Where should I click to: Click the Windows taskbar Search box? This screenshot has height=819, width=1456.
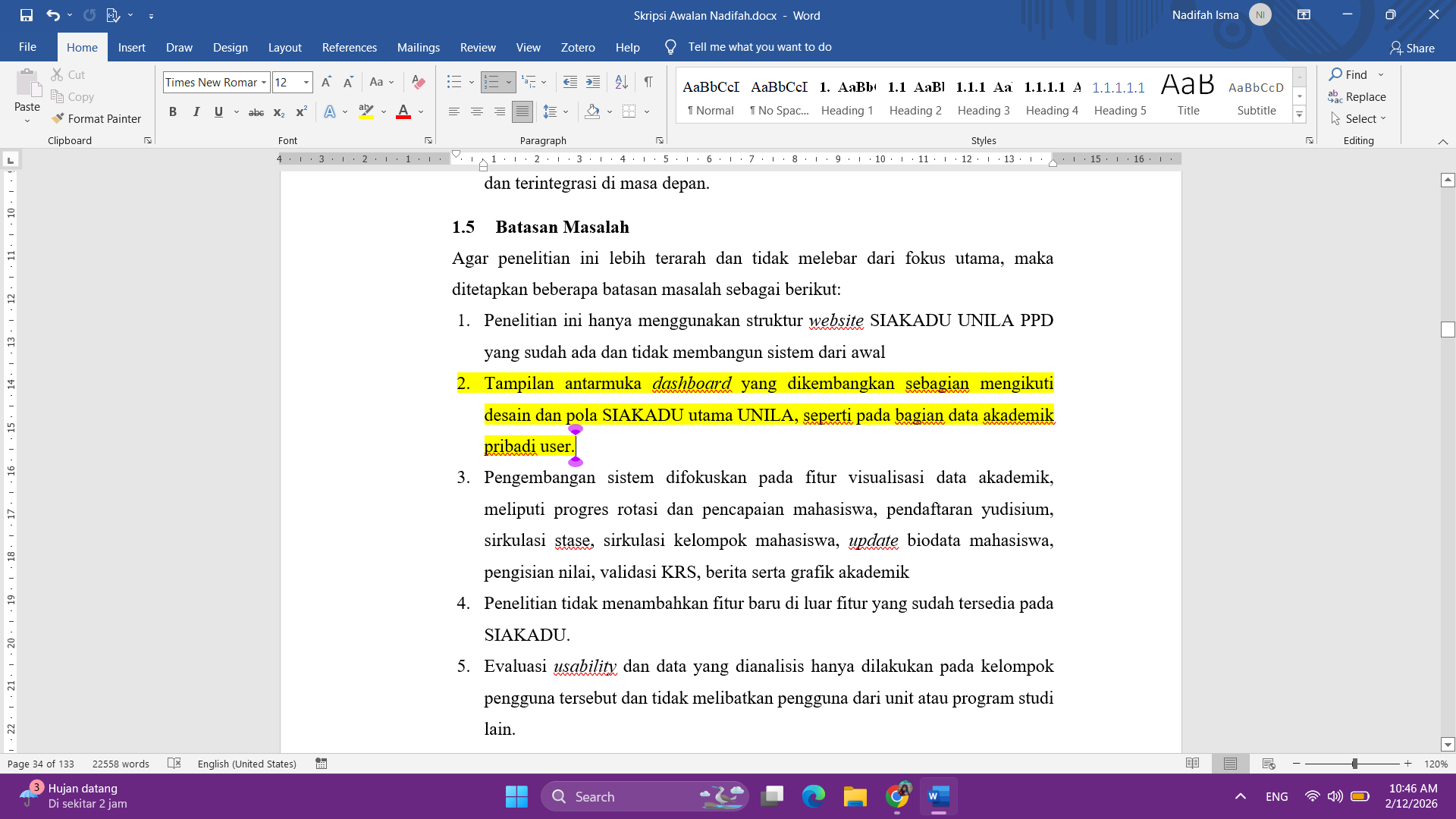click(x=645, y=796)
